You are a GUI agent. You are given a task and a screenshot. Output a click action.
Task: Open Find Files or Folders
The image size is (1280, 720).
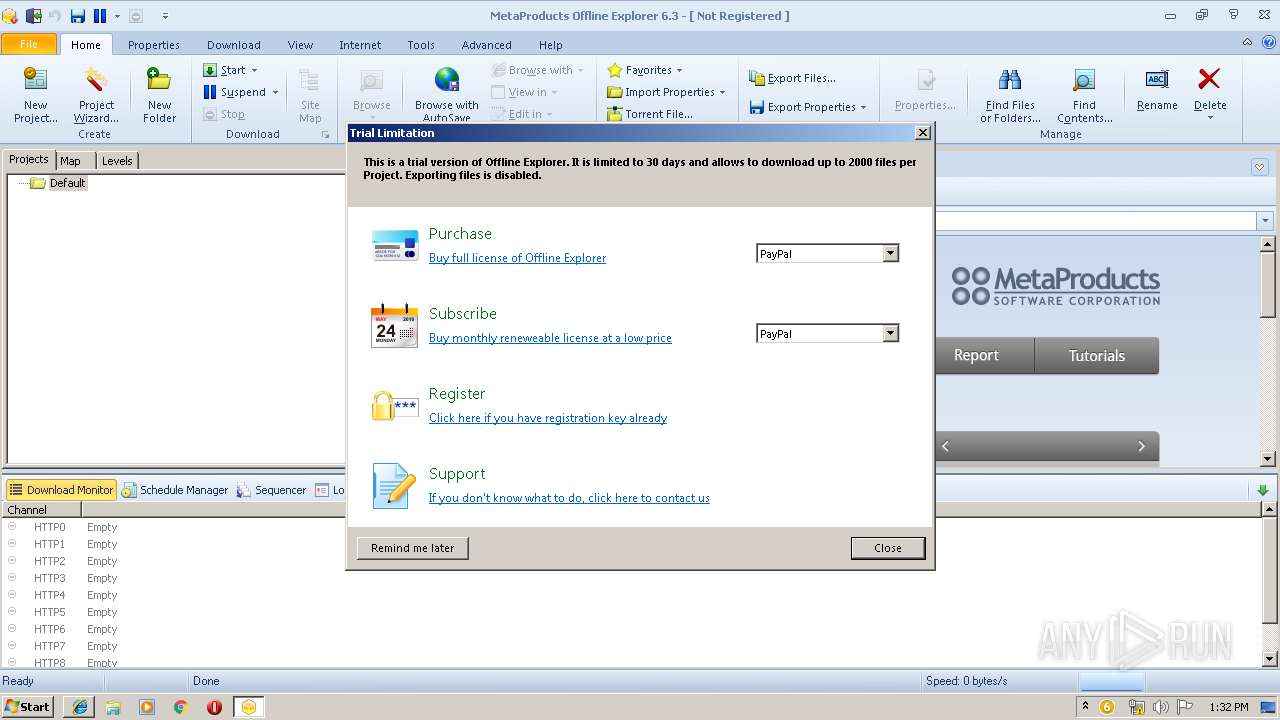[1010, 95]
